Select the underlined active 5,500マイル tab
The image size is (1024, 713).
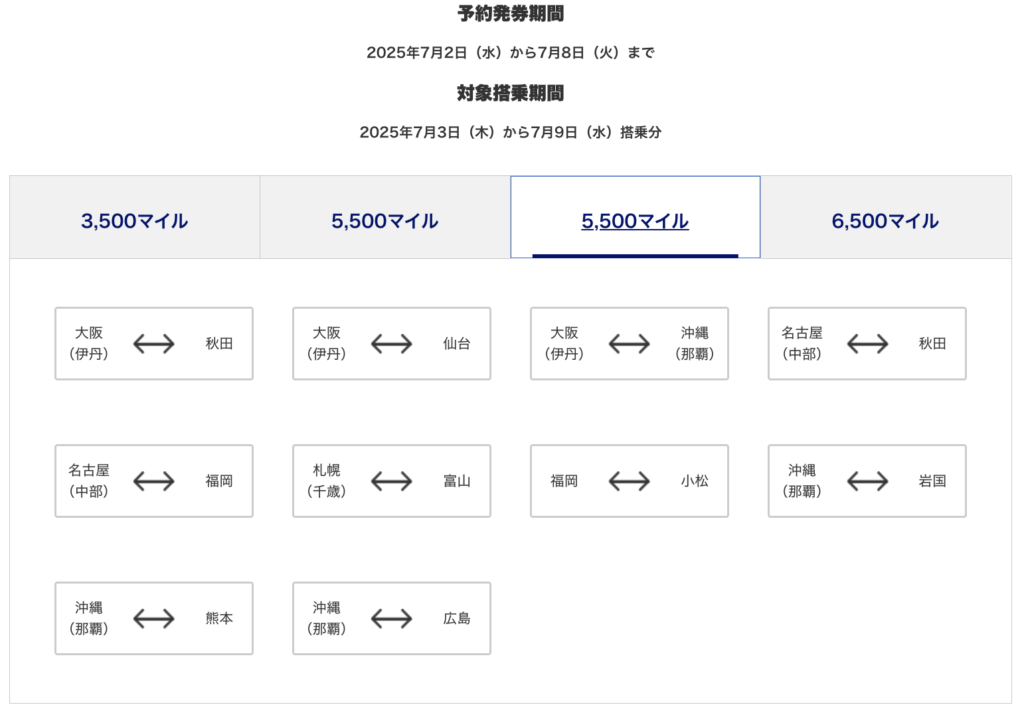635,221
